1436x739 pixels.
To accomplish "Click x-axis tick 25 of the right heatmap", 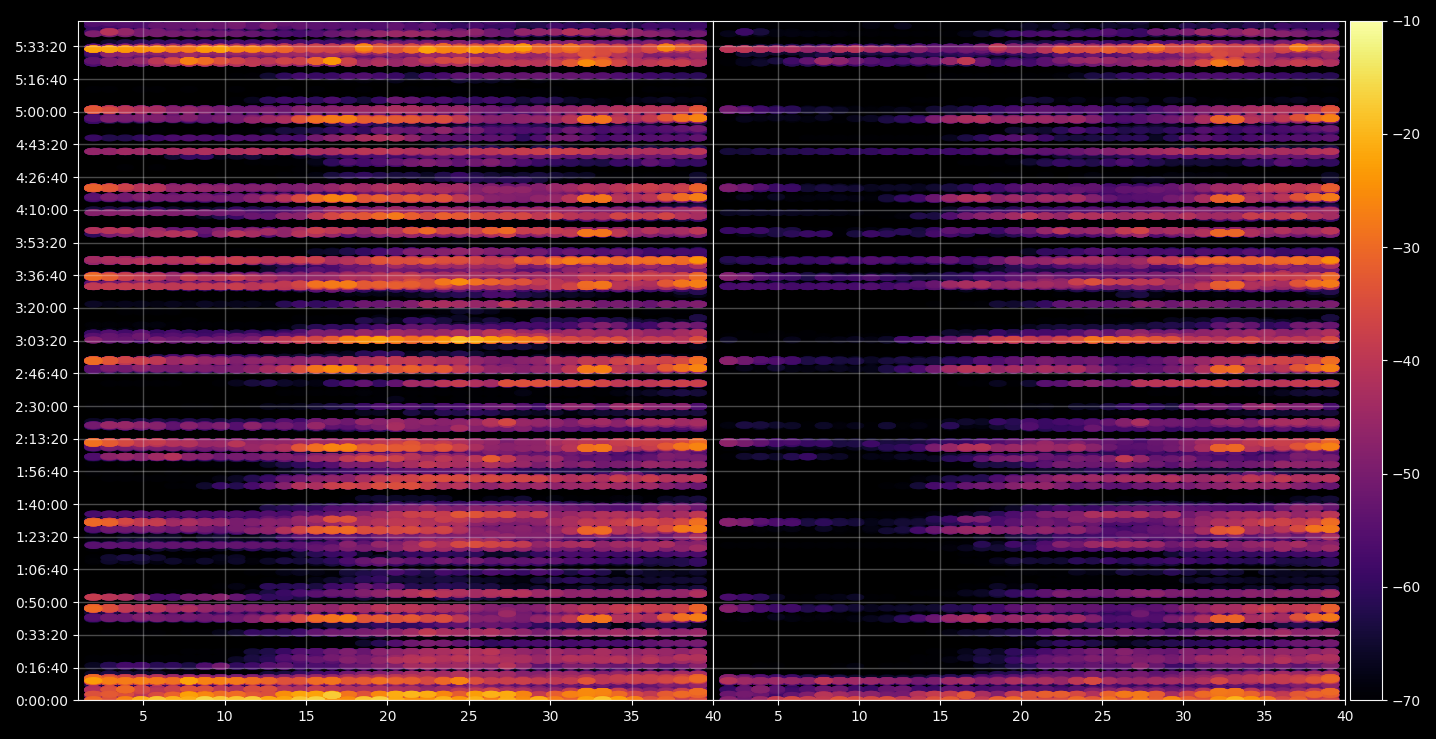I will [x=1102, y=716].
